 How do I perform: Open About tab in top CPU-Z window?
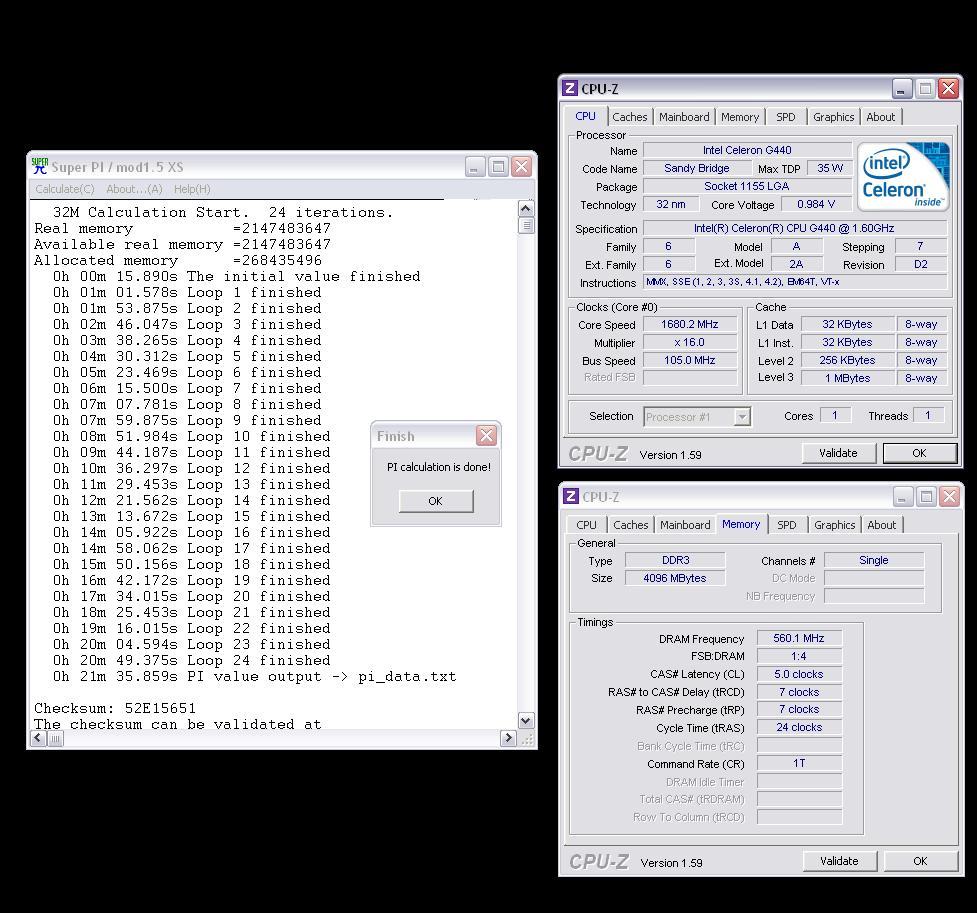point(880,117)
